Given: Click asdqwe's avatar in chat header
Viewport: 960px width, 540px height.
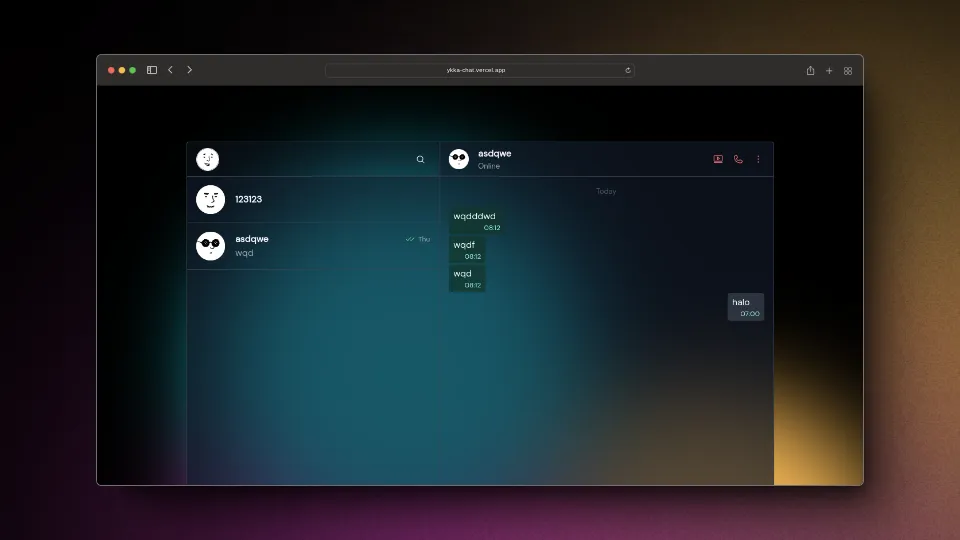Looking at the screenshot, I should (x=459, y=159).
